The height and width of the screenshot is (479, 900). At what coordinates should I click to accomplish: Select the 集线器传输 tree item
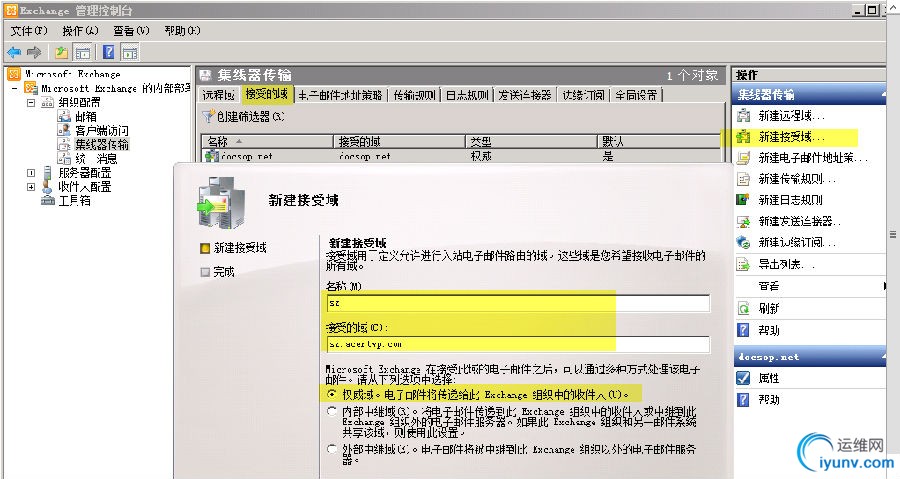pos(102,145)
